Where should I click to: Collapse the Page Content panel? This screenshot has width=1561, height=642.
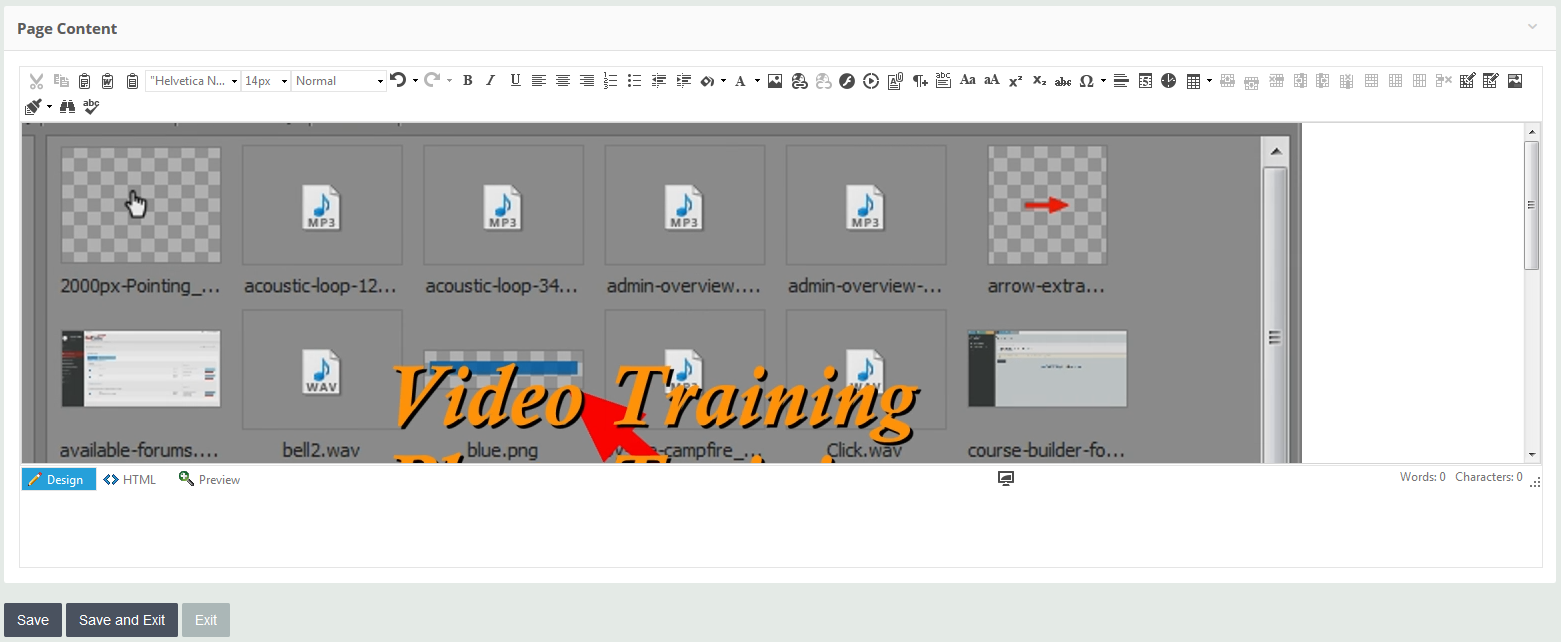[x=1531, y=27]
